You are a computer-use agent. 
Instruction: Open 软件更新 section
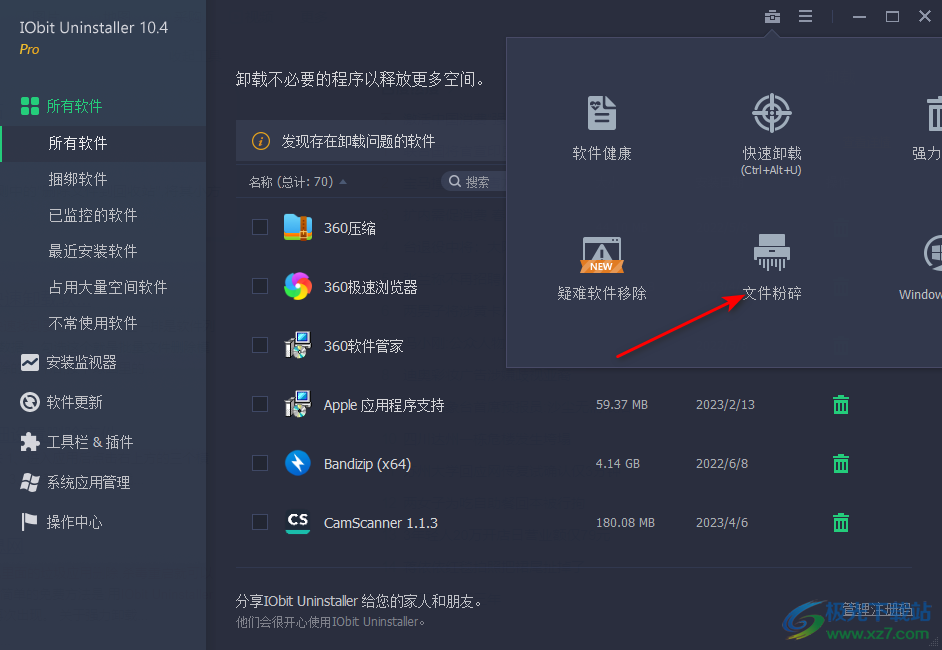[62, 402]
